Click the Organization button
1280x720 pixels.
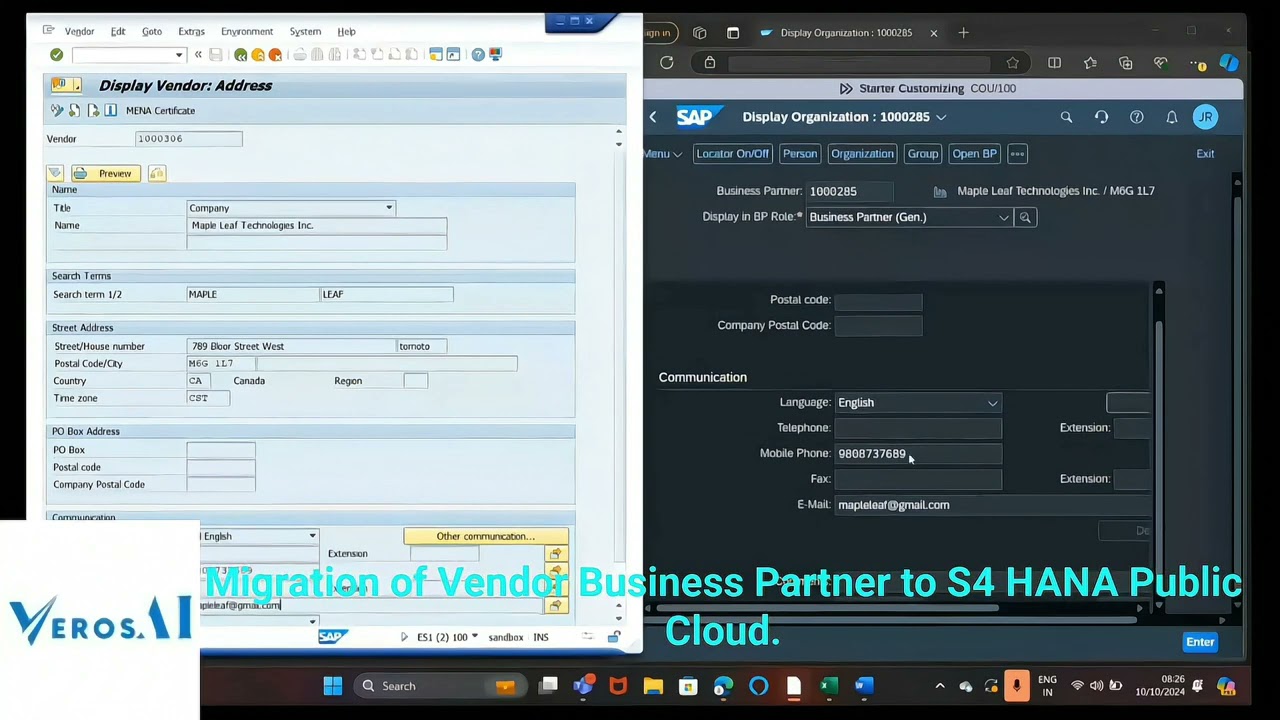tap(862, 154)
